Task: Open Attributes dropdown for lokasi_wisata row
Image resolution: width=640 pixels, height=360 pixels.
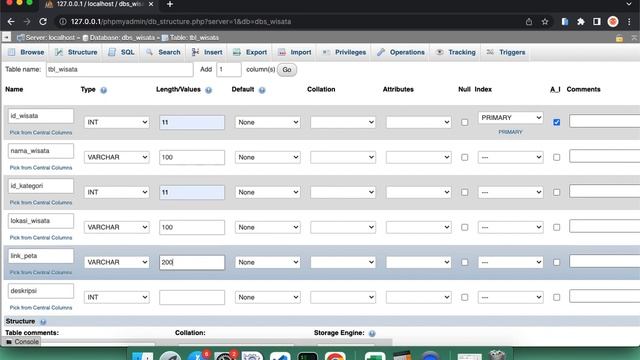Action: (418, 227)
